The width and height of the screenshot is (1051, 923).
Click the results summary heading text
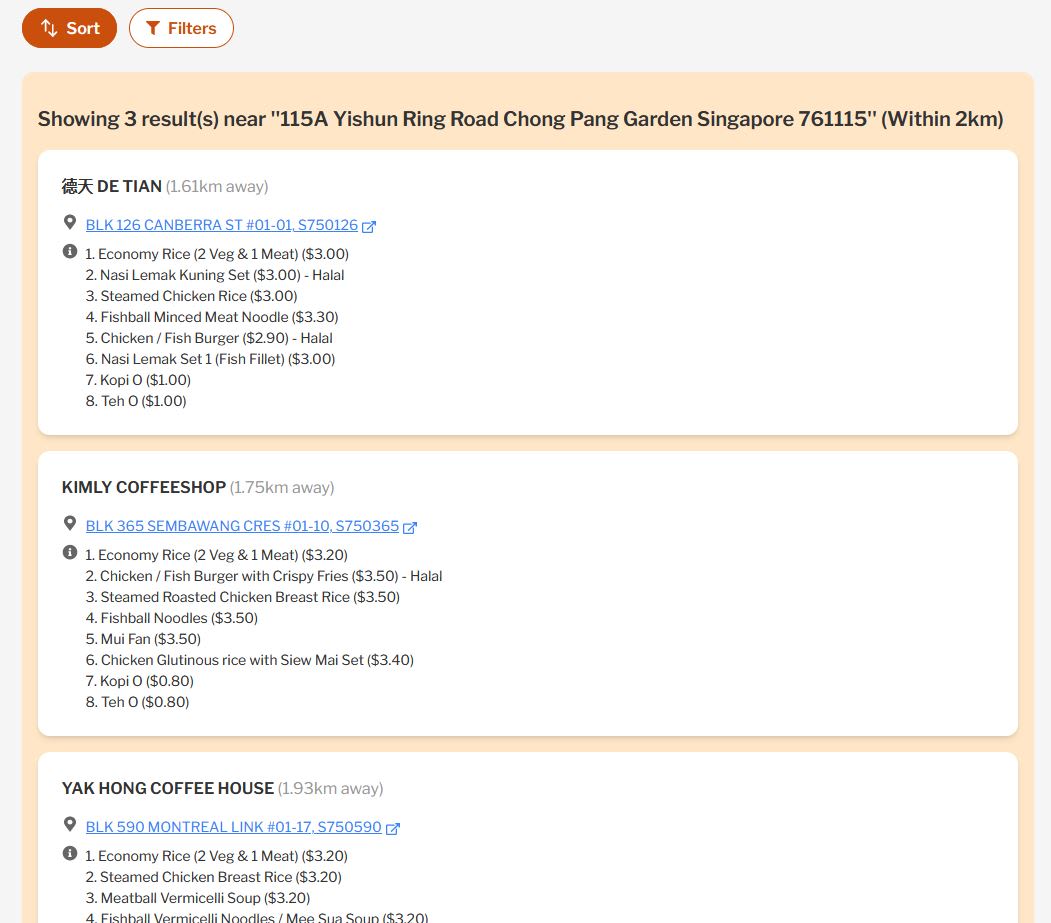[520, 119]
